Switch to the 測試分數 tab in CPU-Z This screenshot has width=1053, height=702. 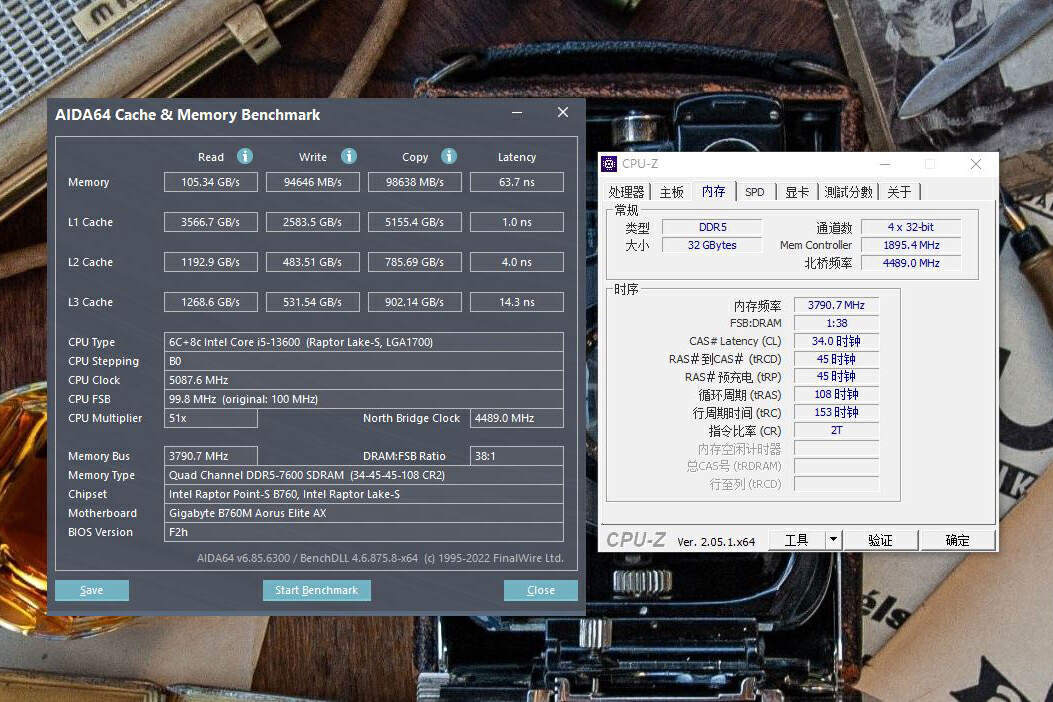click(848, 192)
